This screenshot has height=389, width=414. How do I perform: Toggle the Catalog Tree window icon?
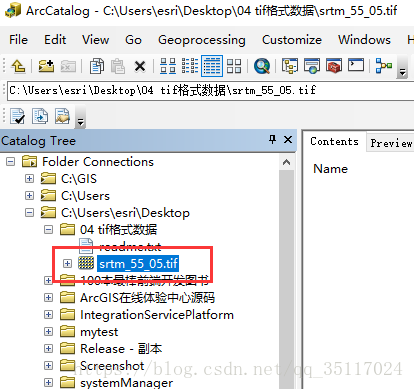[290, 66]
